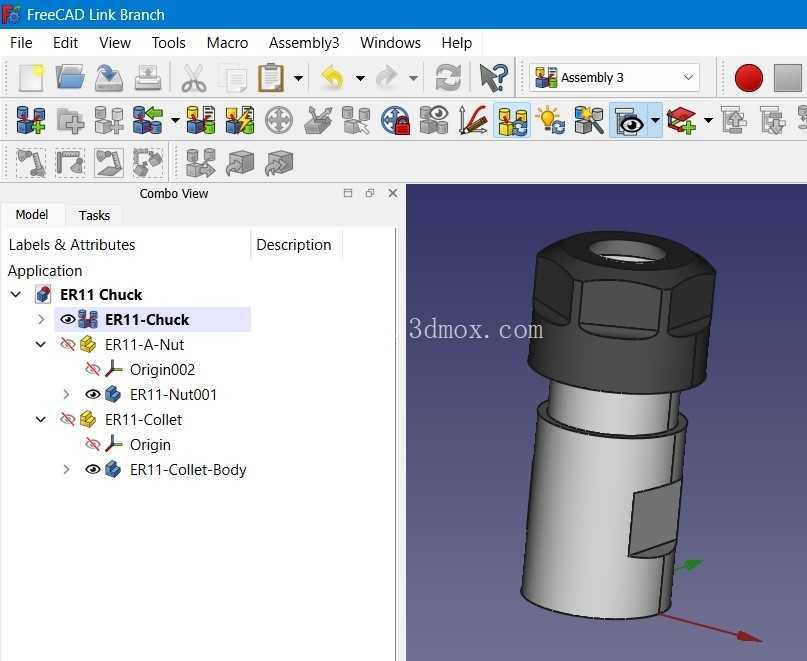
Task: Solve constraints with the document-check assembly icon
Action: click(201, 120)
